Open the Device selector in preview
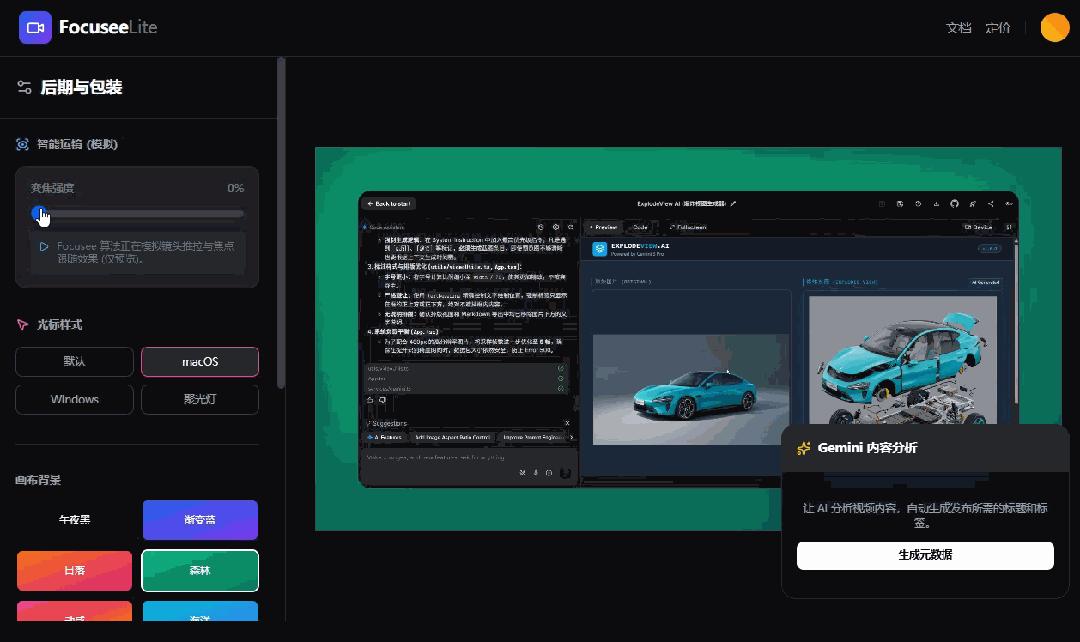The height and width of the screenshot is (642, 1080). pos(978,227)
